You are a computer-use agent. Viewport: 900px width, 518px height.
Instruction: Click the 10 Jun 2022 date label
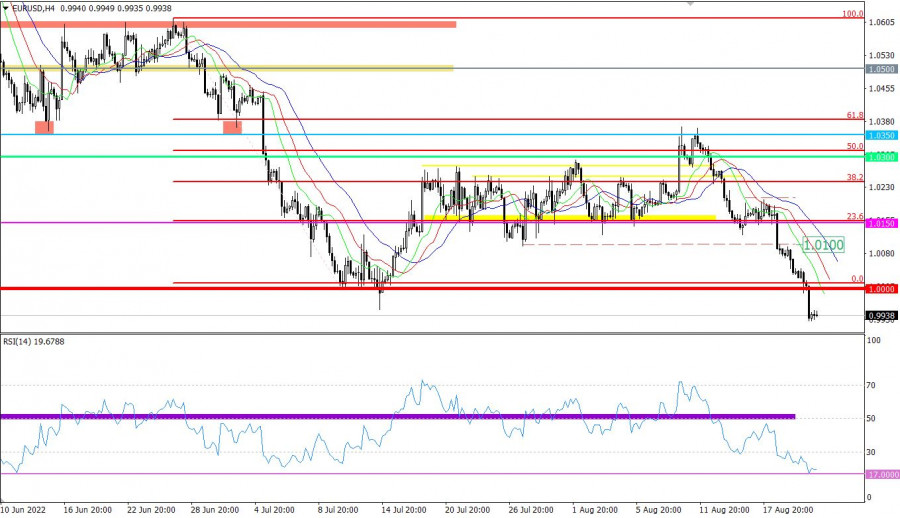(24, 509)
